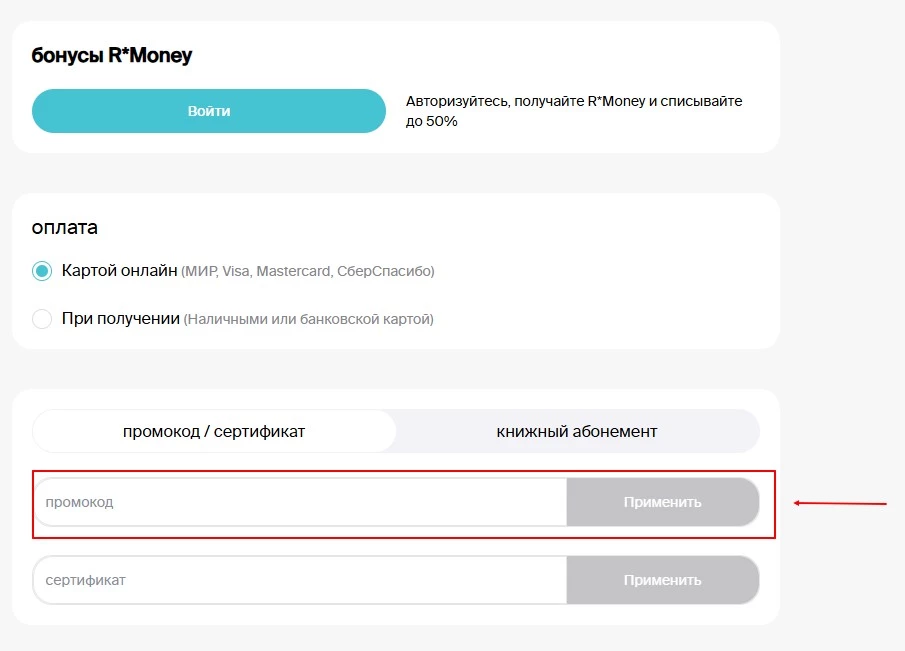Select the Картой онлайн radio button
The width and height of the screenshot is (905, 651).
pos(42,271)
